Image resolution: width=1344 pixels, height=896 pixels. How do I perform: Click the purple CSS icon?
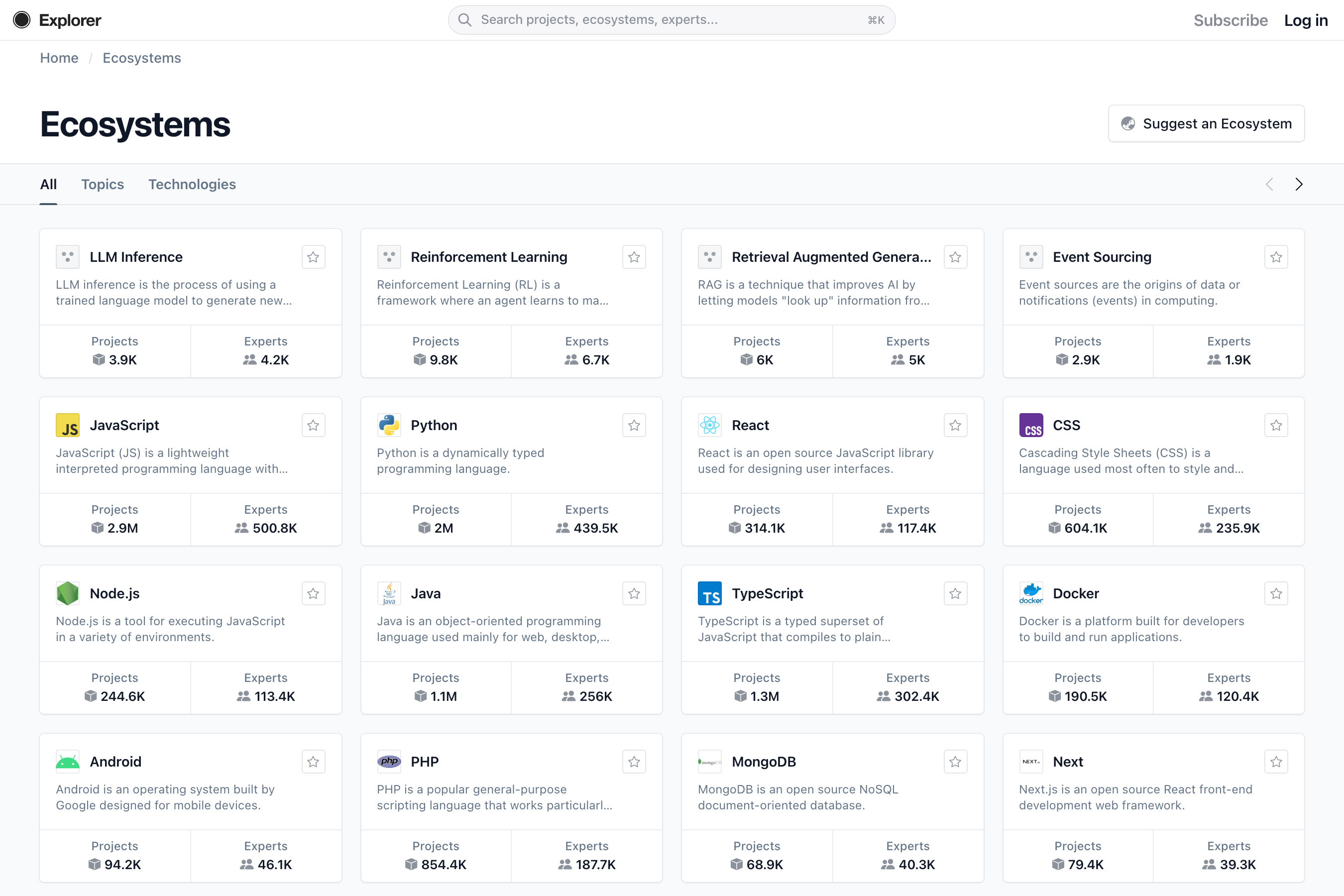point(1031,425)
